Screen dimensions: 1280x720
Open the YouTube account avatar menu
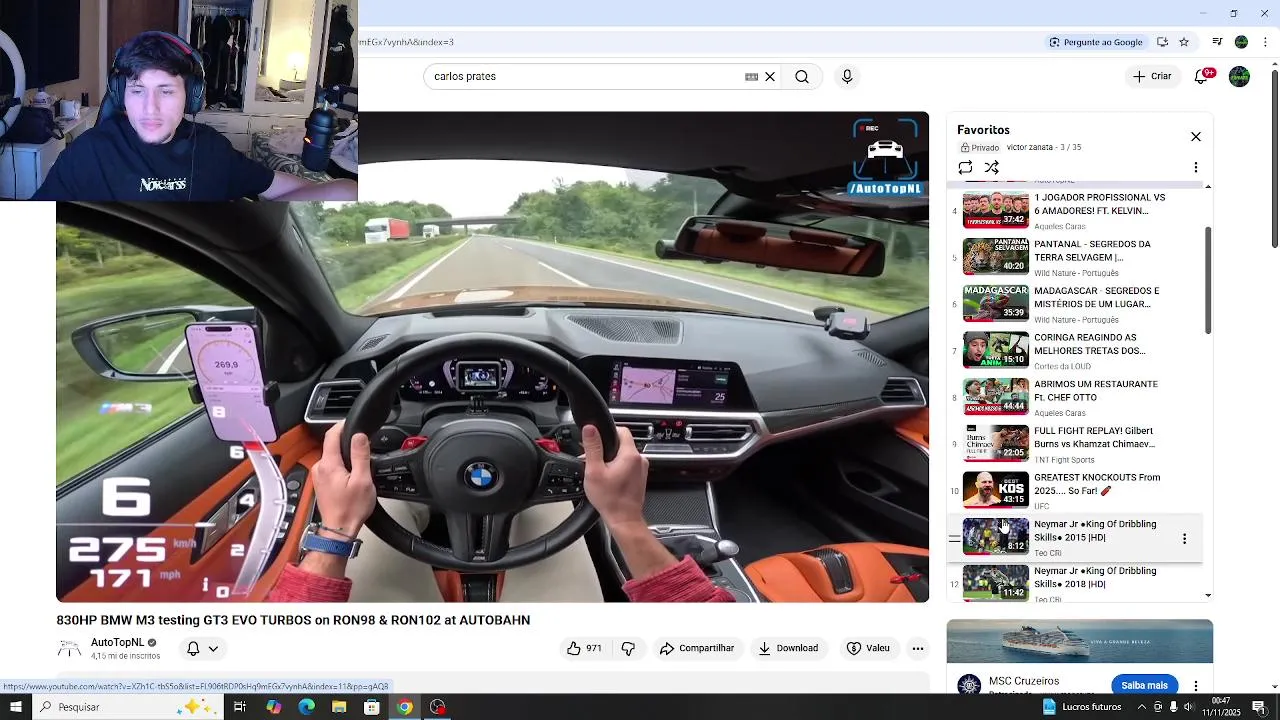pyautogui.click(x=1240, y=76)
